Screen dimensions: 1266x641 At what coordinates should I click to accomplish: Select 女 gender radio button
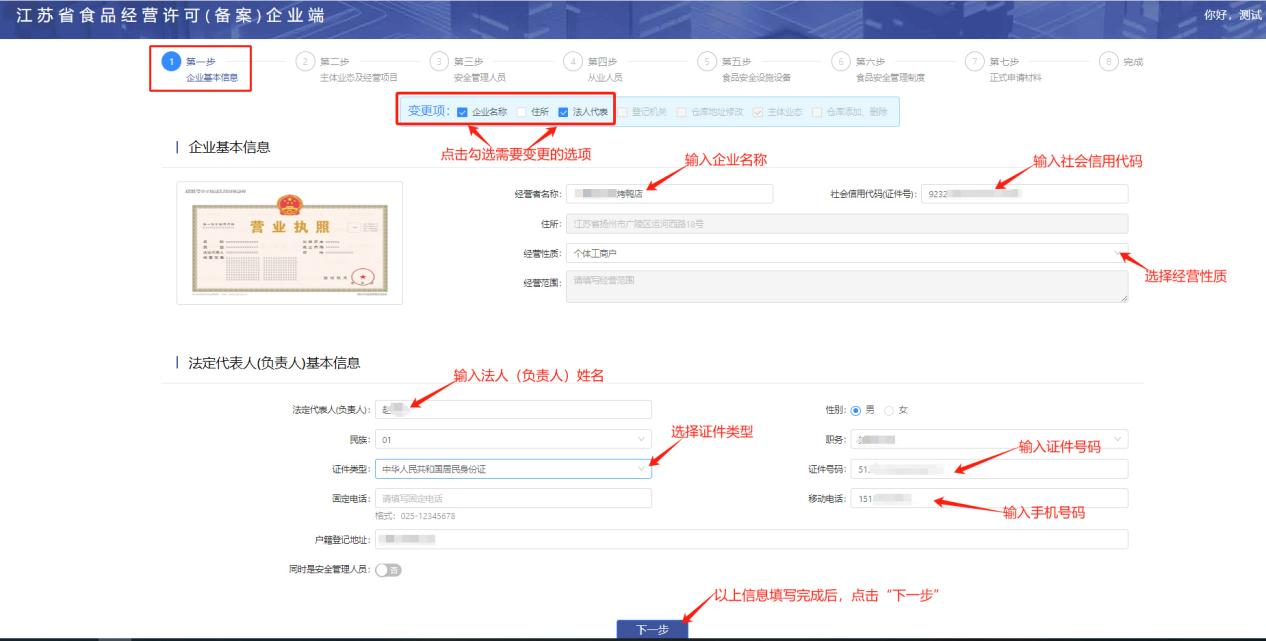click(x=888, y=410)
